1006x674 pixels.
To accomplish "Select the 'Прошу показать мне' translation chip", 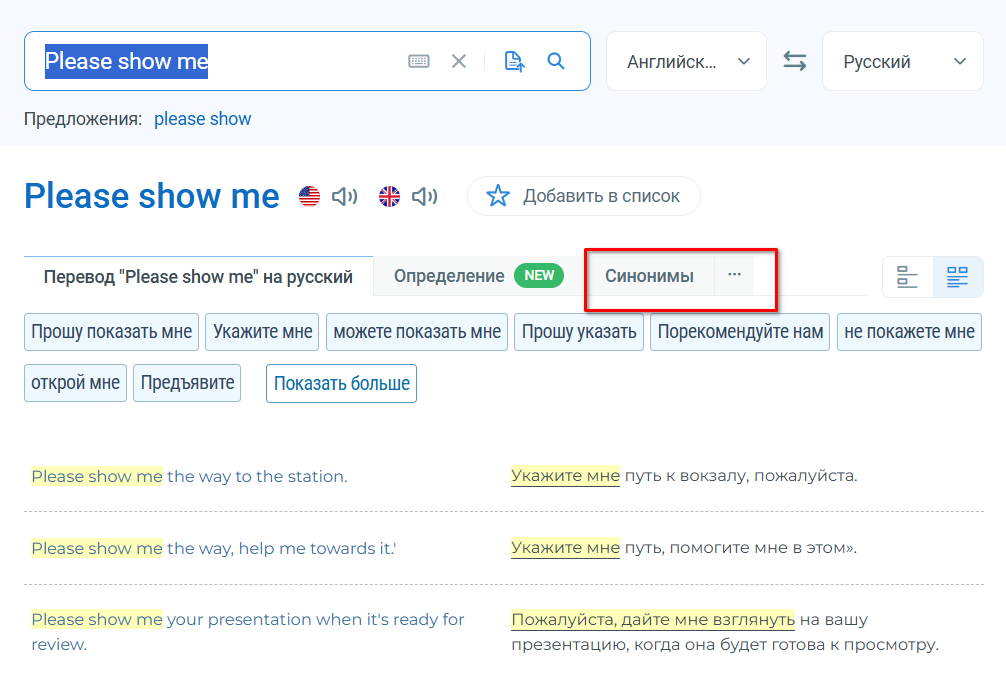I will (111, 332).
